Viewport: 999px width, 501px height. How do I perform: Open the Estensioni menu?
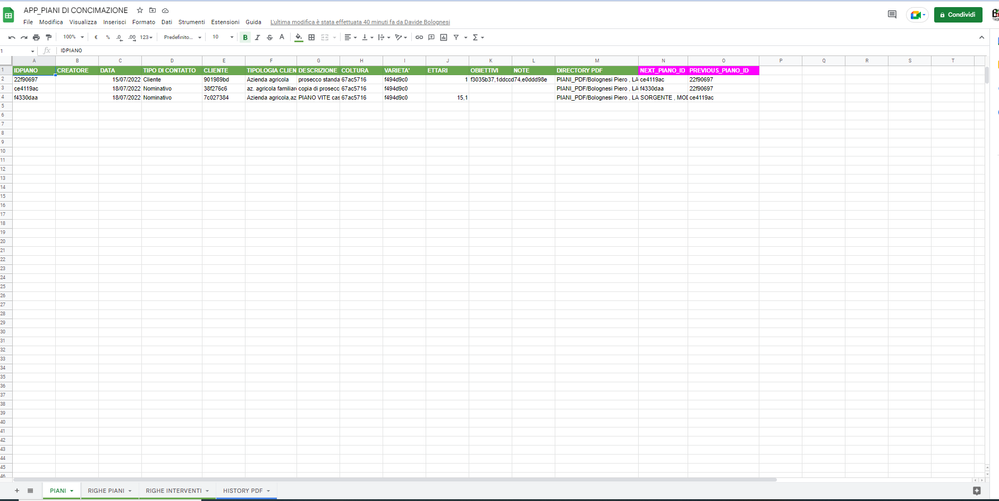(226, 22)
